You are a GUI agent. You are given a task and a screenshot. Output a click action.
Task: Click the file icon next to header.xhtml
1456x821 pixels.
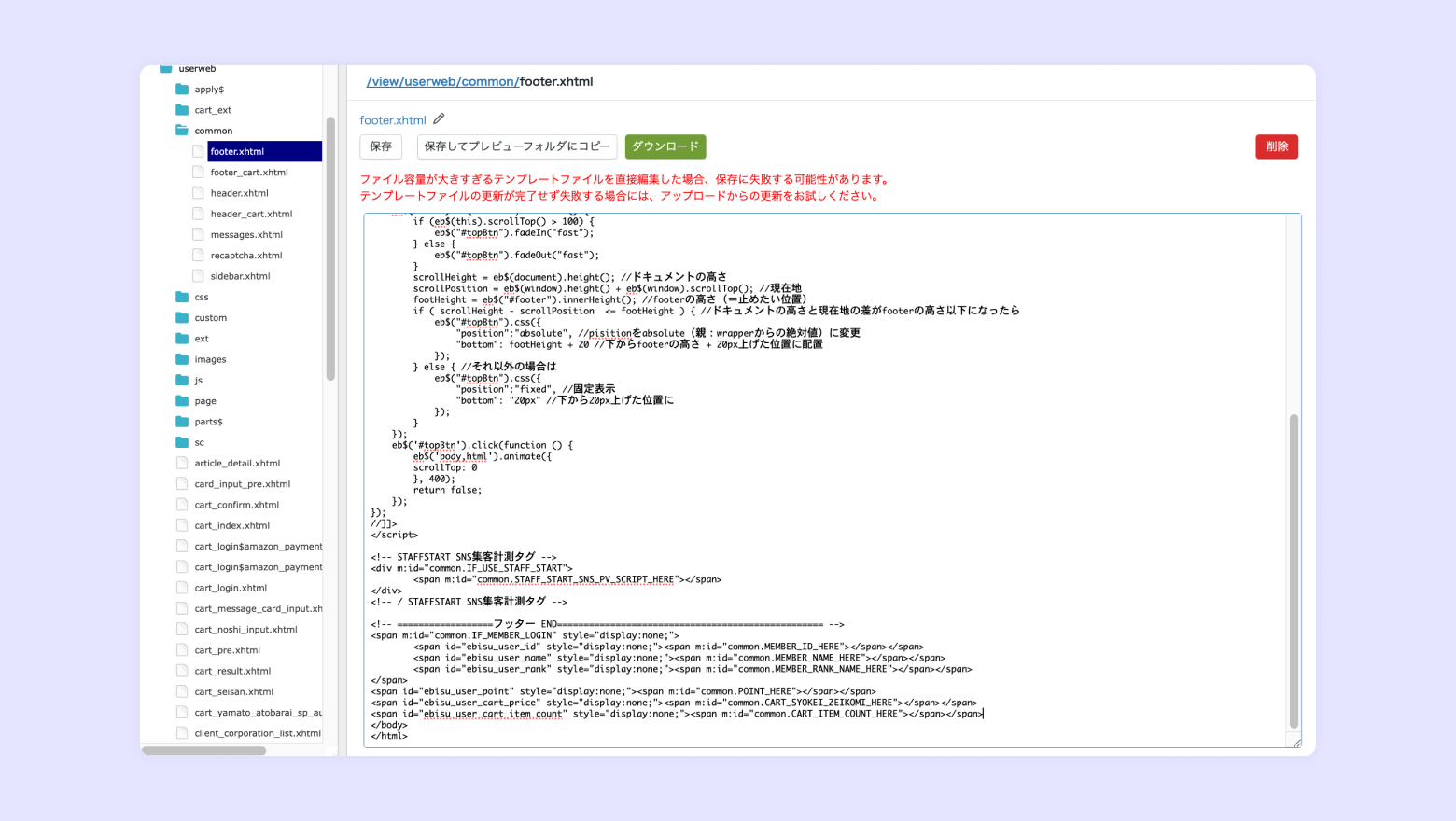click(x=198, y=193)
